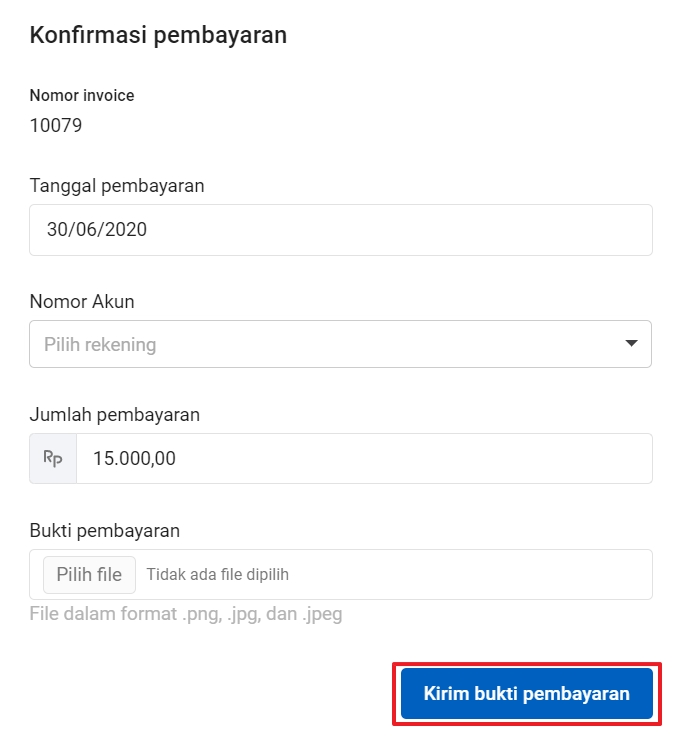Click the Rp currency prefix icon
The width and height of the screenshot is (692, 752).
tap(53, 459)
